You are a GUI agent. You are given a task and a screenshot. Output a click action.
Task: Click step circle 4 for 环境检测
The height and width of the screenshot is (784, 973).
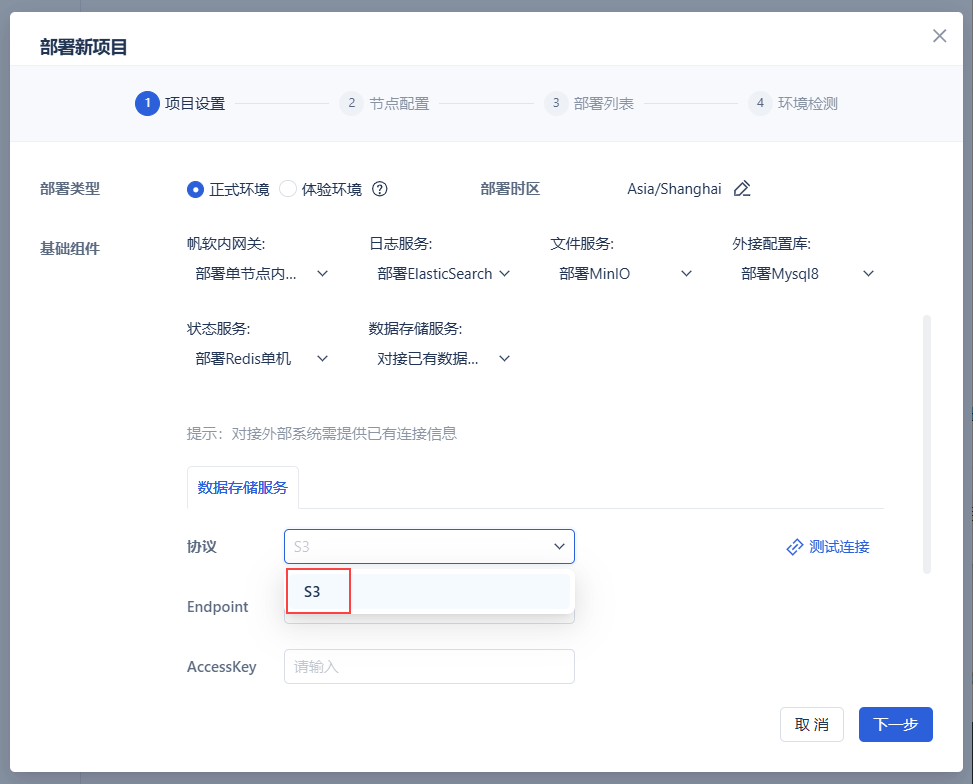[x=759, y=103]
